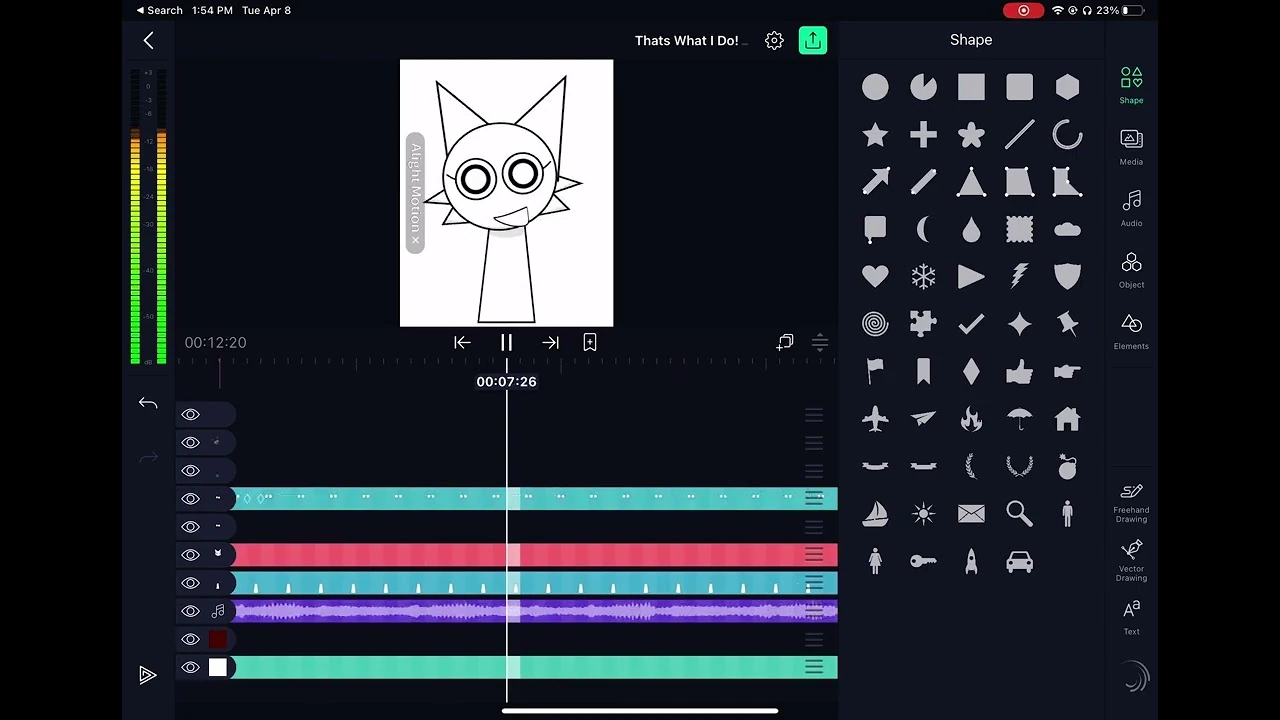Select the puzzle piece shape

click(x=923, y=324)
